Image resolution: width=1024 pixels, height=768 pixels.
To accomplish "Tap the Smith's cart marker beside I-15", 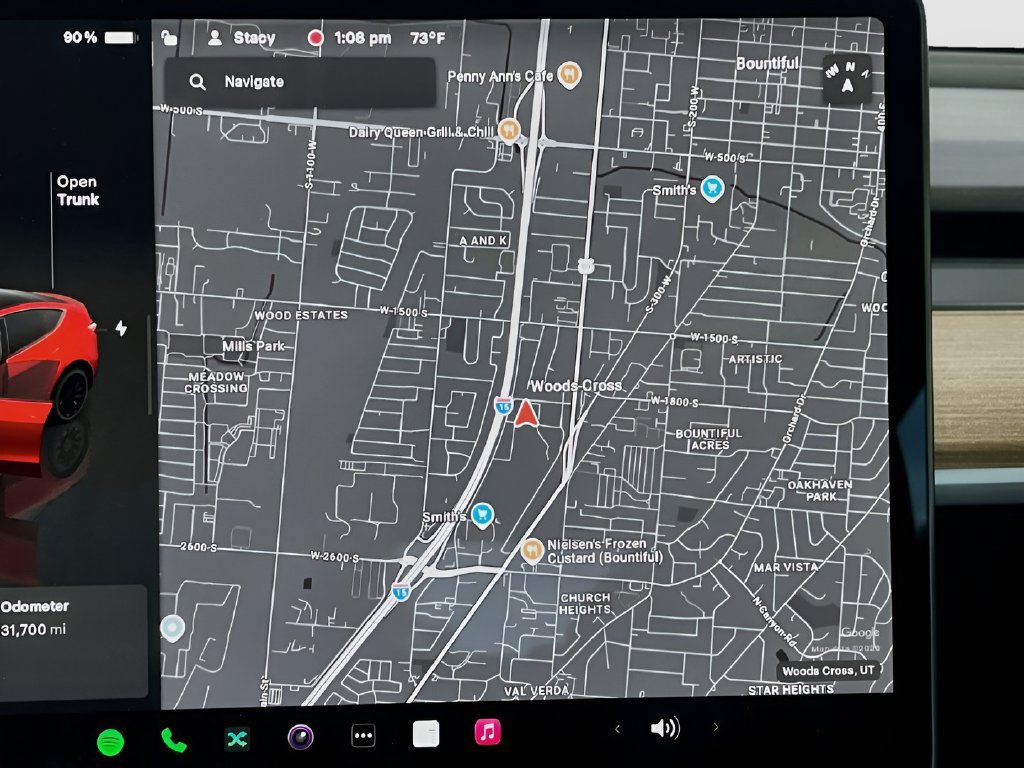I will pos(482,515).
